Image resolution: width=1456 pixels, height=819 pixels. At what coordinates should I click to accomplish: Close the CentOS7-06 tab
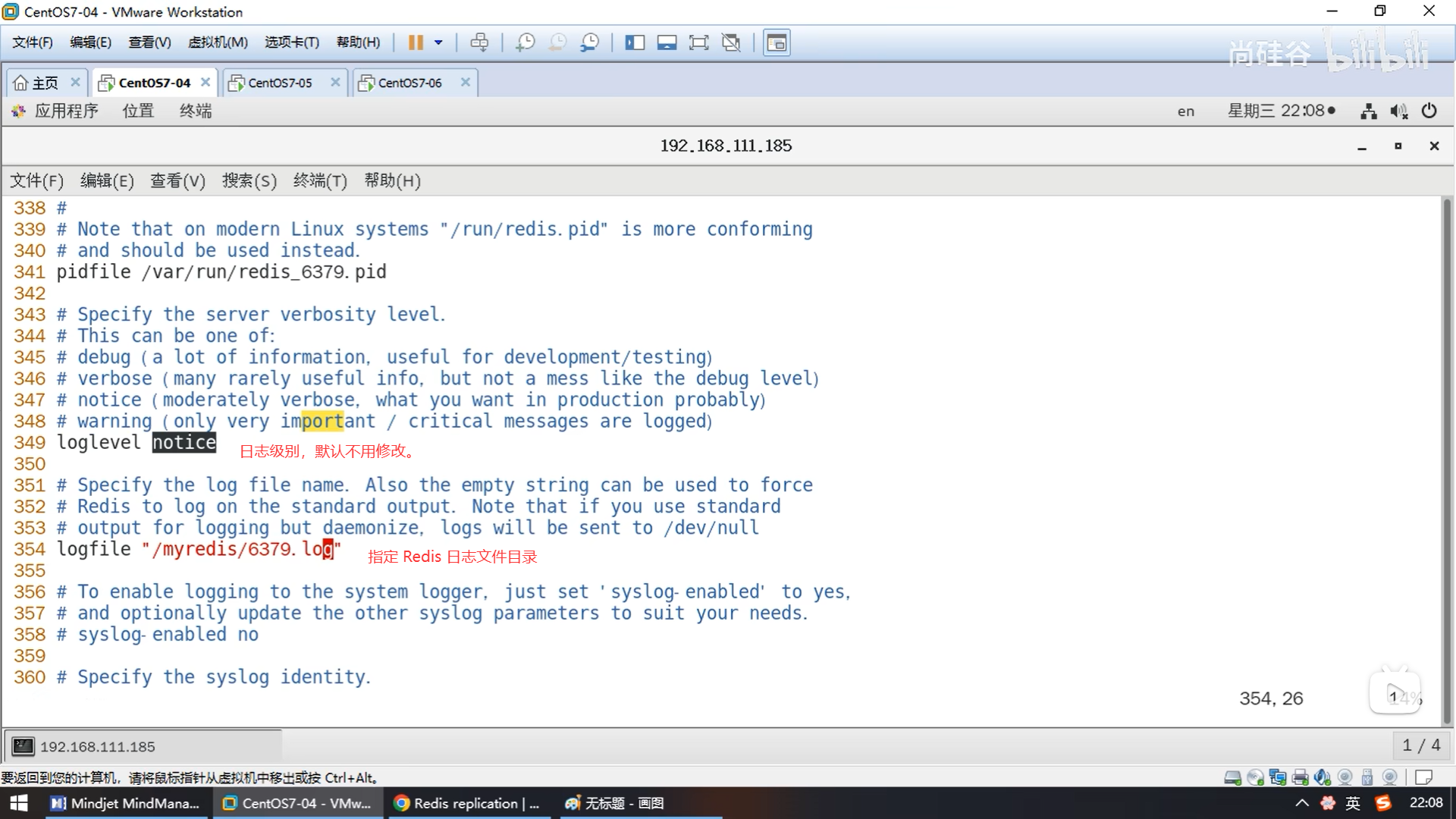[466, 82]
